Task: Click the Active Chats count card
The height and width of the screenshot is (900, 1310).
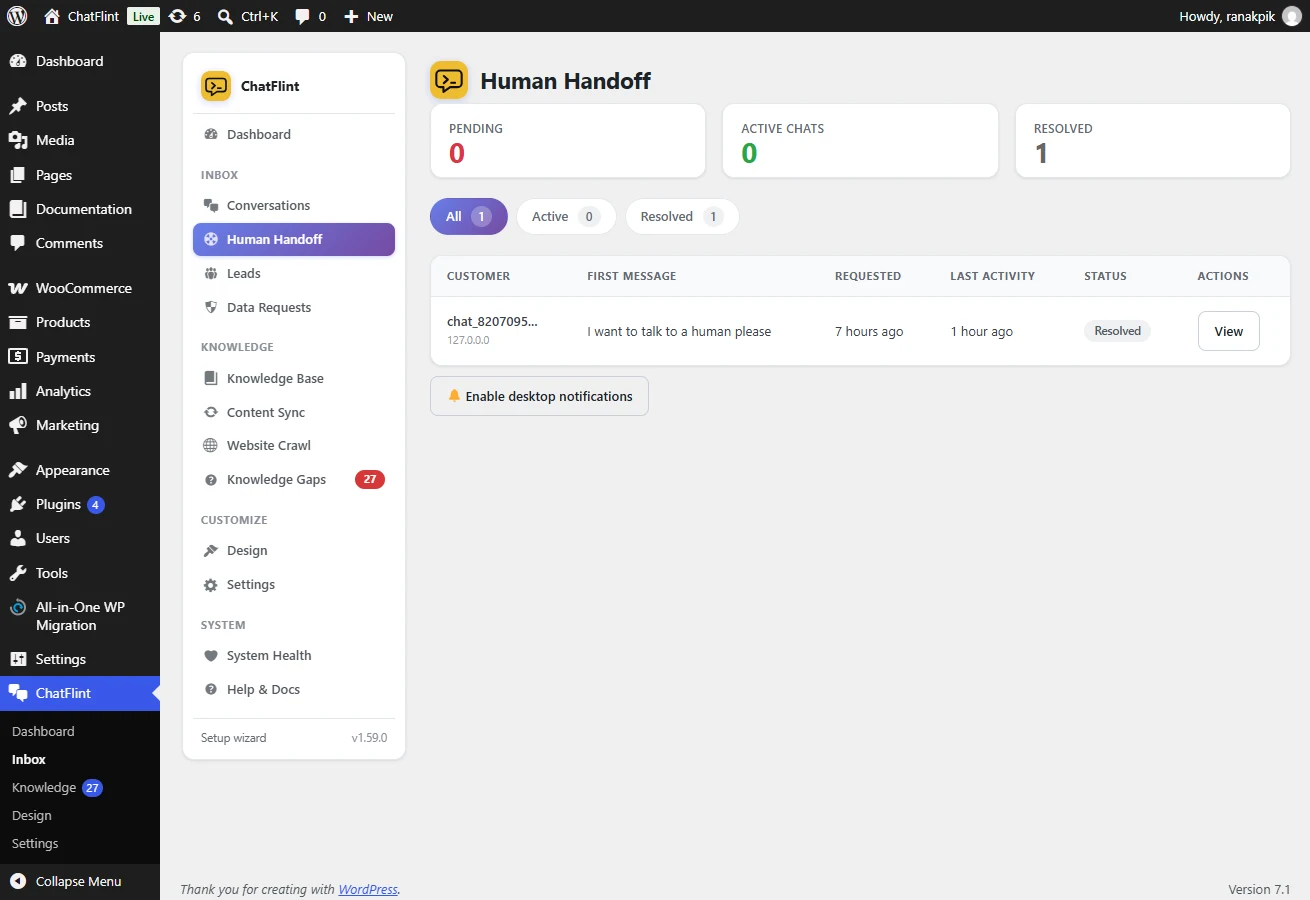Action: [x=860, y=141]
